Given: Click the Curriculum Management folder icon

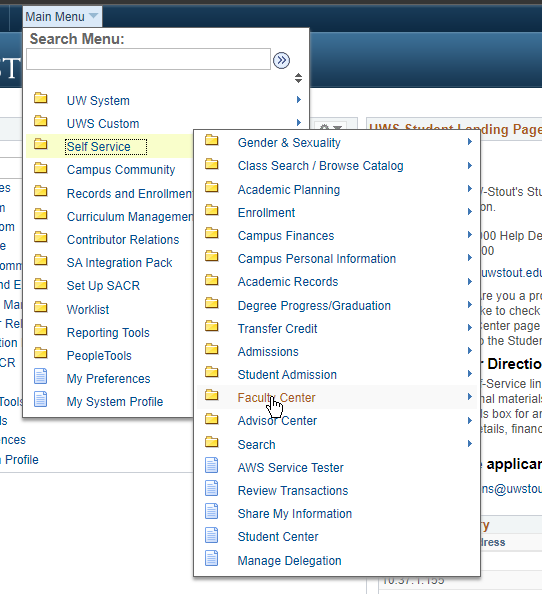Looking at the screenshot, I should point(41,214).
